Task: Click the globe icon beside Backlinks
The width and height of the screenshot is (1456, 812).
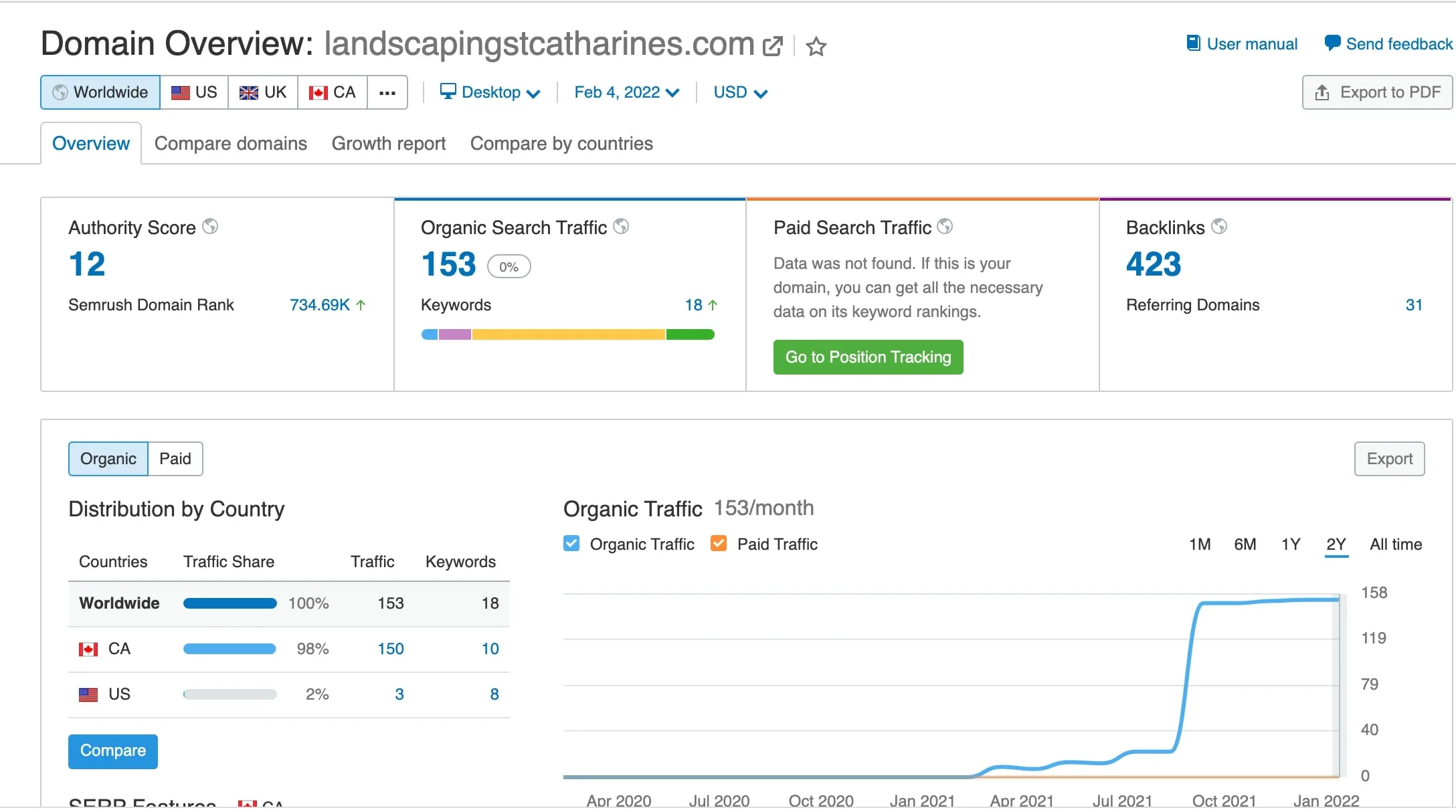Action: 1219,227
